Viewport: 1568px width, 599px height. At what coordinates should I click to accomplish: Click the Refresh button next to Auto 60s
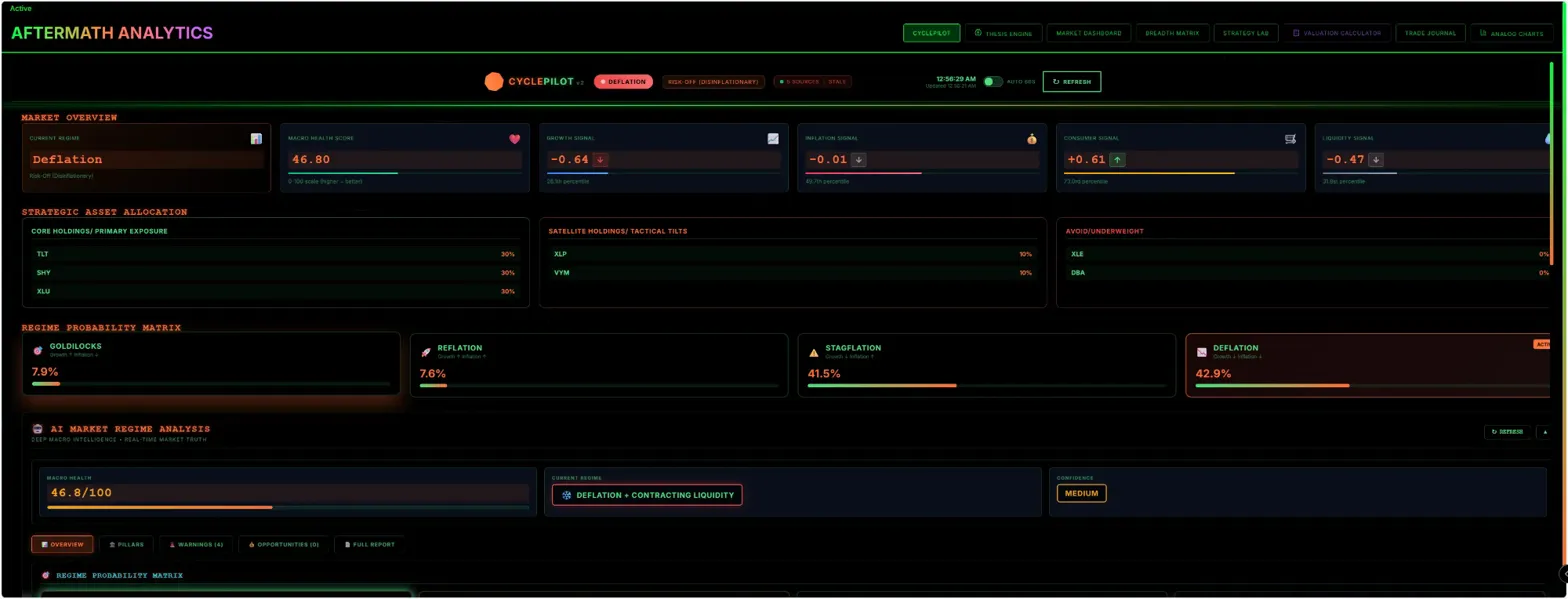pyautogui.click(x=1071, y=82)
